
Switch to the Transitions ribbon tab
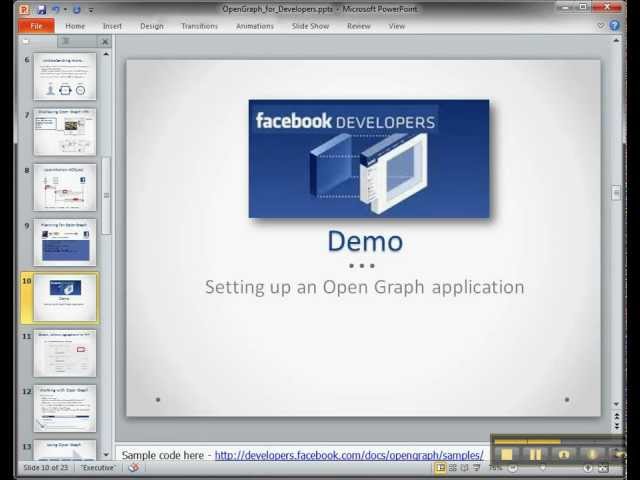point(200,26)
